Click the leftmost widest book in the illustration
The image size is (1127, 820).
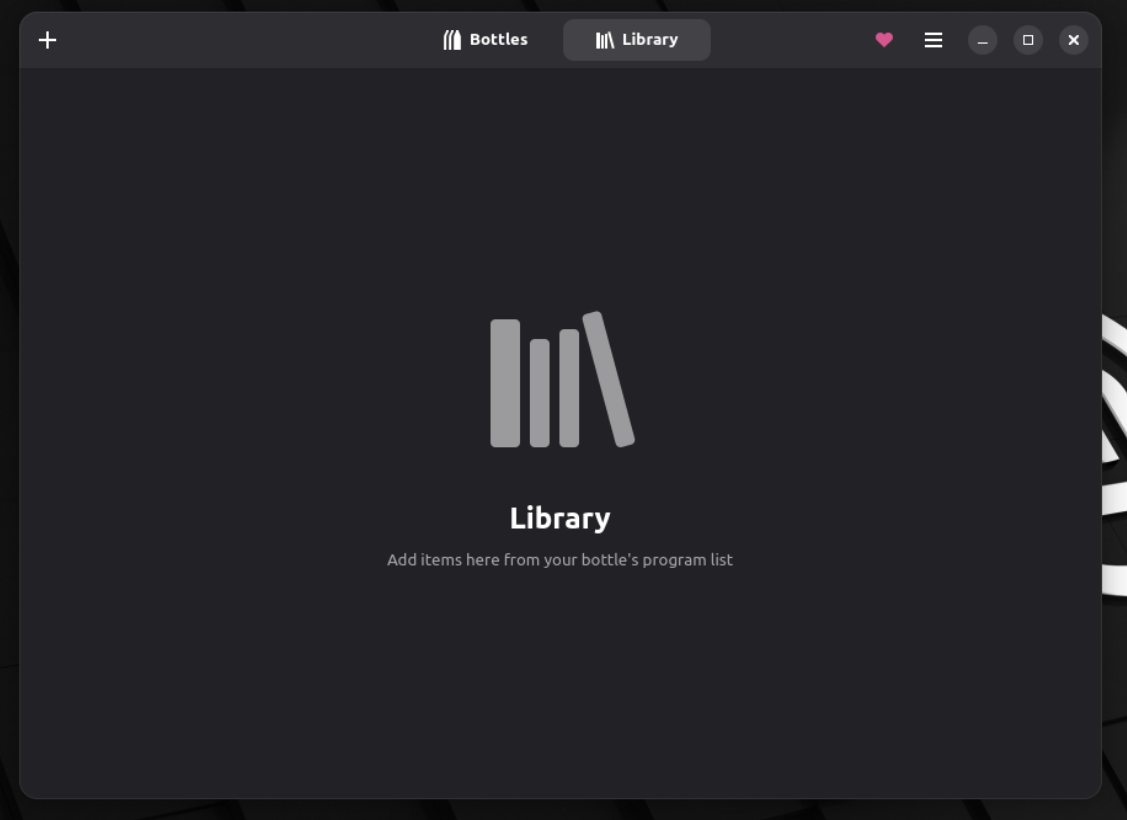pyautogui.click(x=505, y=383)
